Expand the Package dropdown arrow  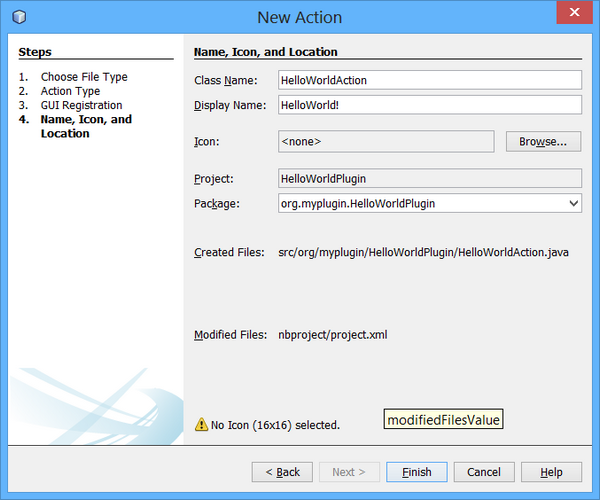tap(573, 203)
